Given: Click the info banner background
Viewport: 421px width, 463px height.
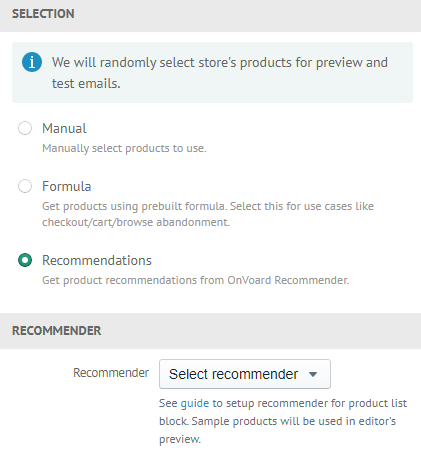Looking at the screenshot, I should 212,72.
